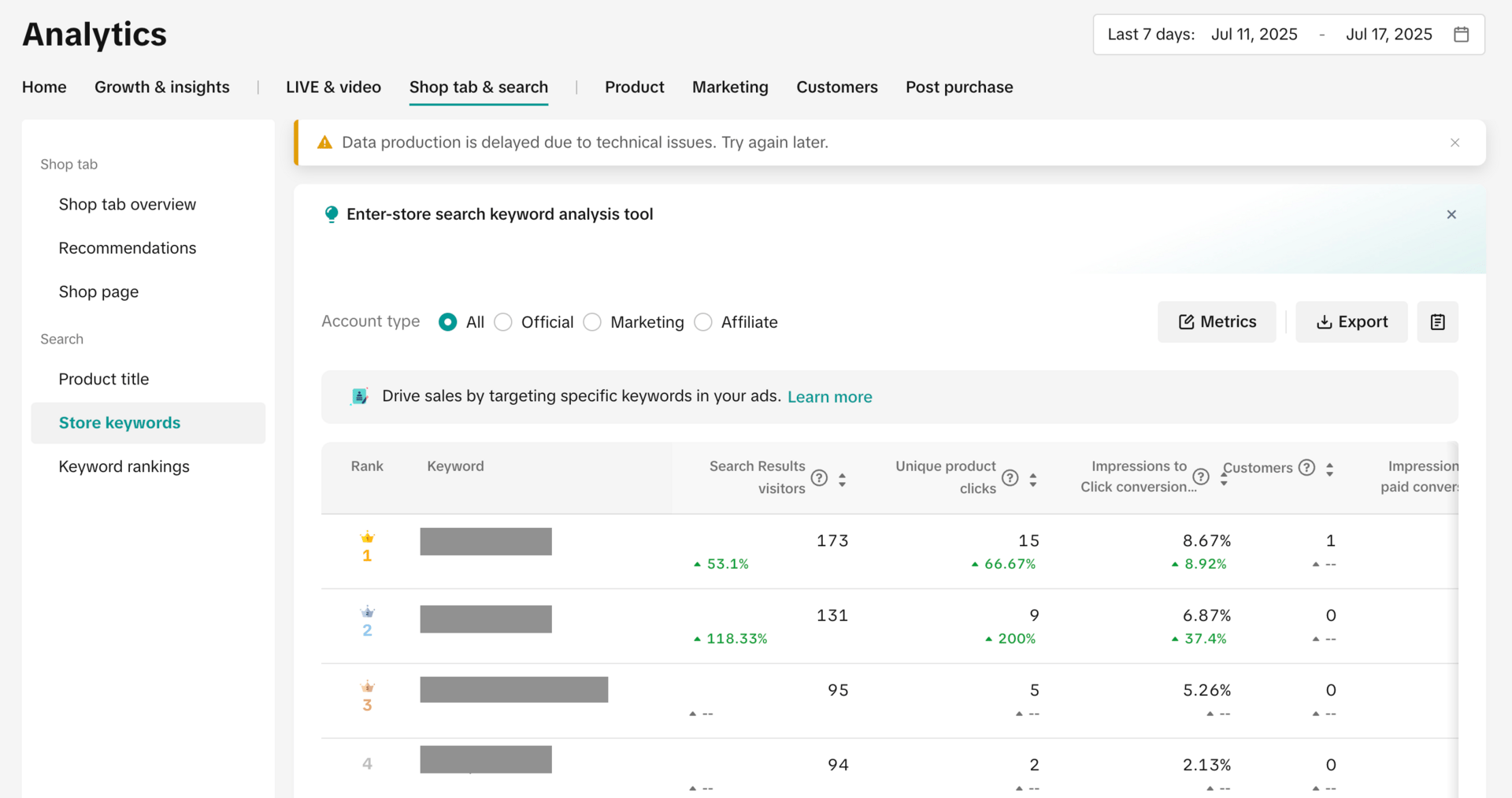
Task: Go to the Home tab
Action: tap(44, 87)
